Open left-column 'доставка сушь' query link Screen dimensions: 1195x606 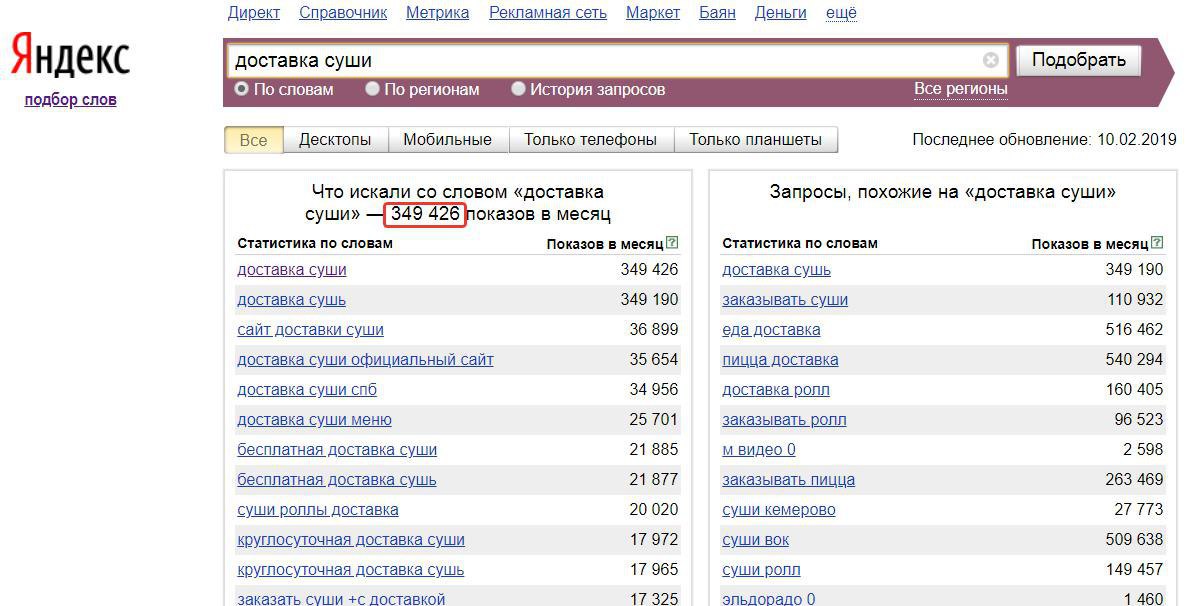[x=291, y=300]
